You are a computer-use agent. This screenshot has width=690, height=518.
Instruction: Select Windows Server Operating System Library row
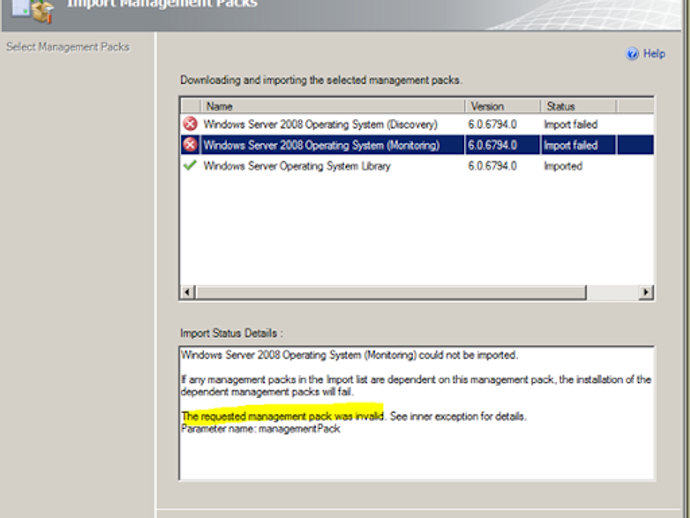tap(417, 166)
